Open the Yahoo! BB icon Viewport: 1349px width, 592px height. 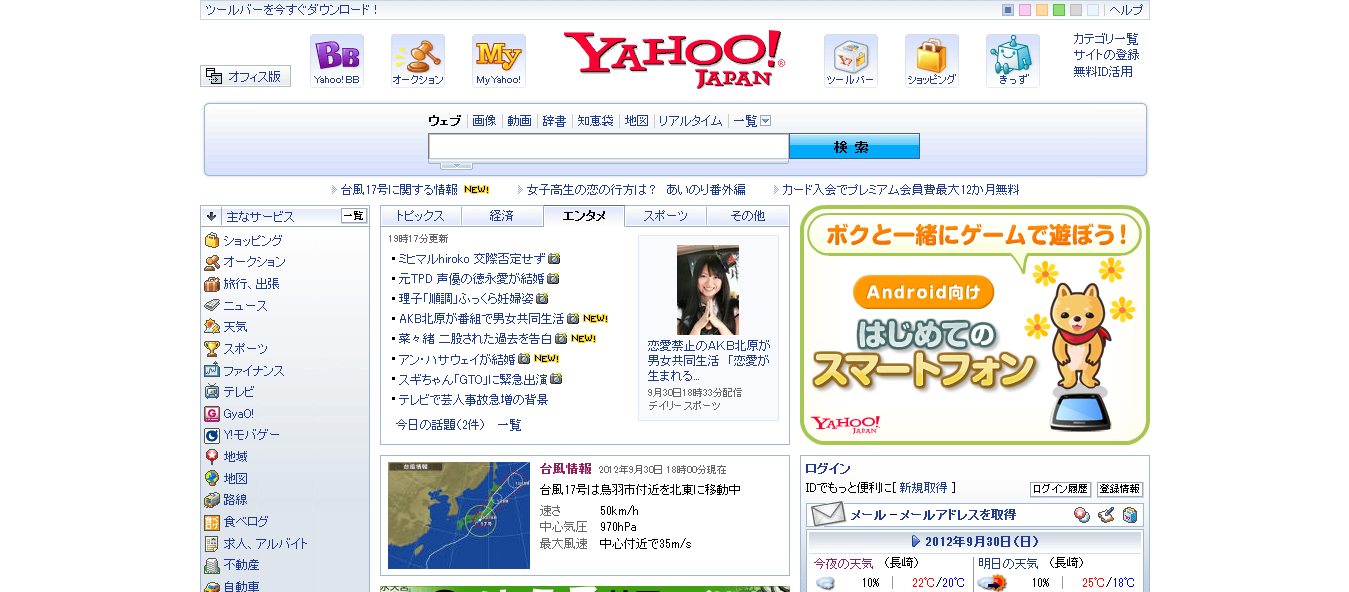[x=337, y=61]
